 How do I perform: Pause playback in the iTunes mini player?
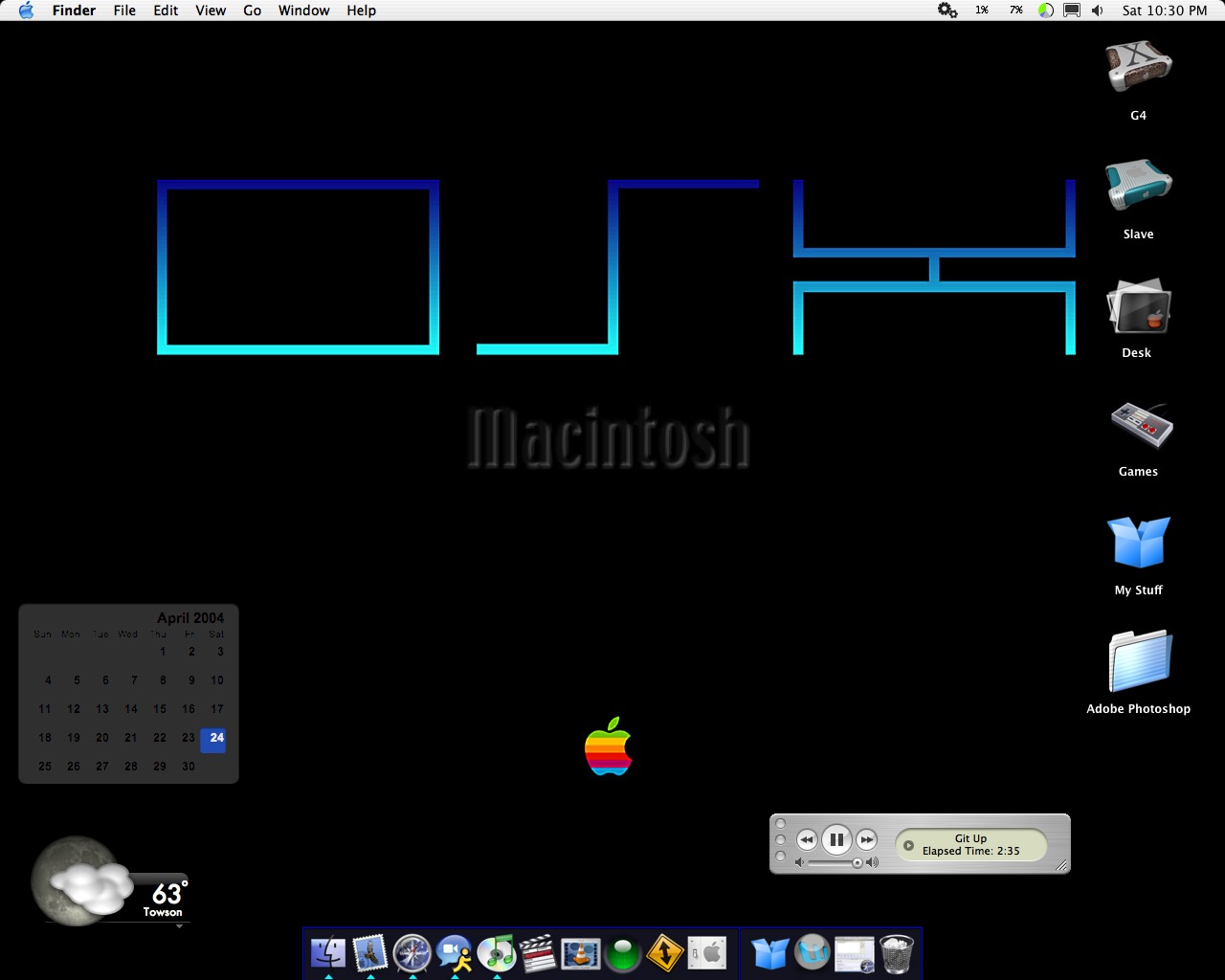click(836, 840)
